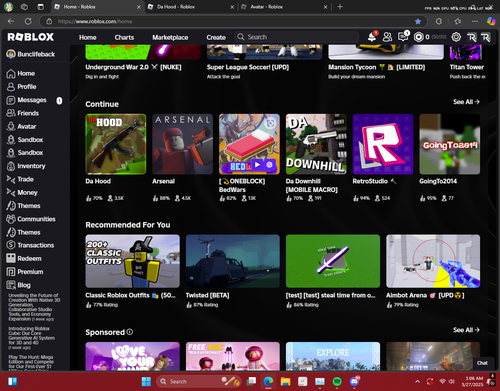Open the friends icon in the top bar
Image resolution: width=500 pixels, height=391 pixels.
[x=387, y=37]
